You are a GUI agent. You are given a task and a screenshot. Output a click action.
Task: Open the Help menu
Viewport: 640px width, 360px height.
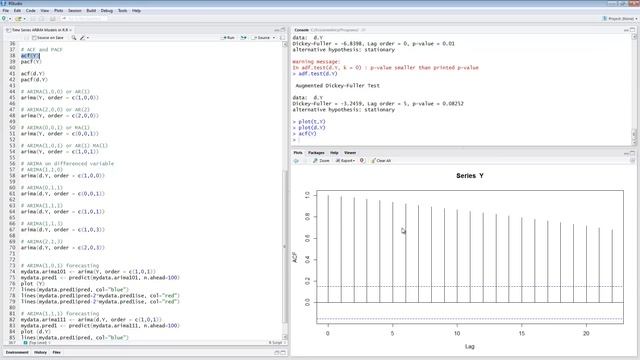pos(136,11)
